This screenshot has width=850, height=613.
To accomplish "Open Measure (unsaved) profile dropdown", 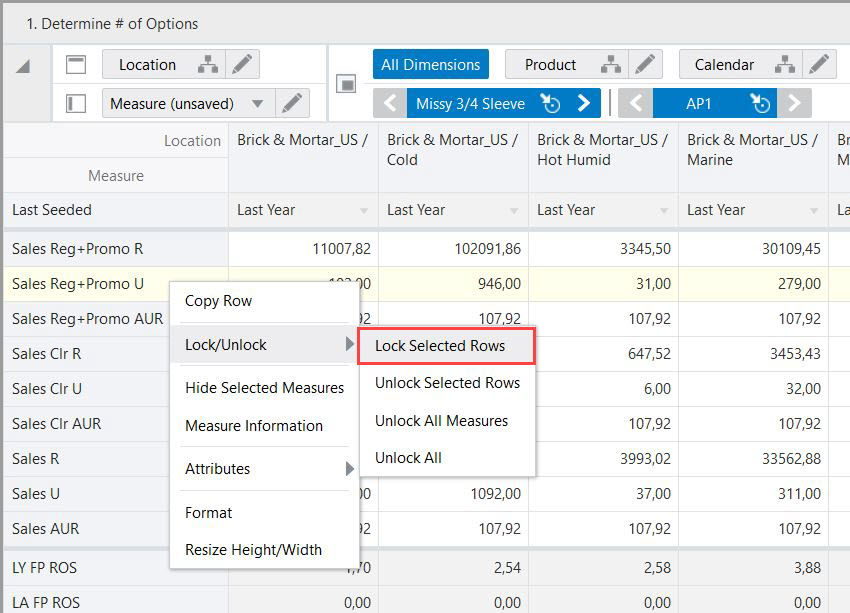I will point(257,103).
